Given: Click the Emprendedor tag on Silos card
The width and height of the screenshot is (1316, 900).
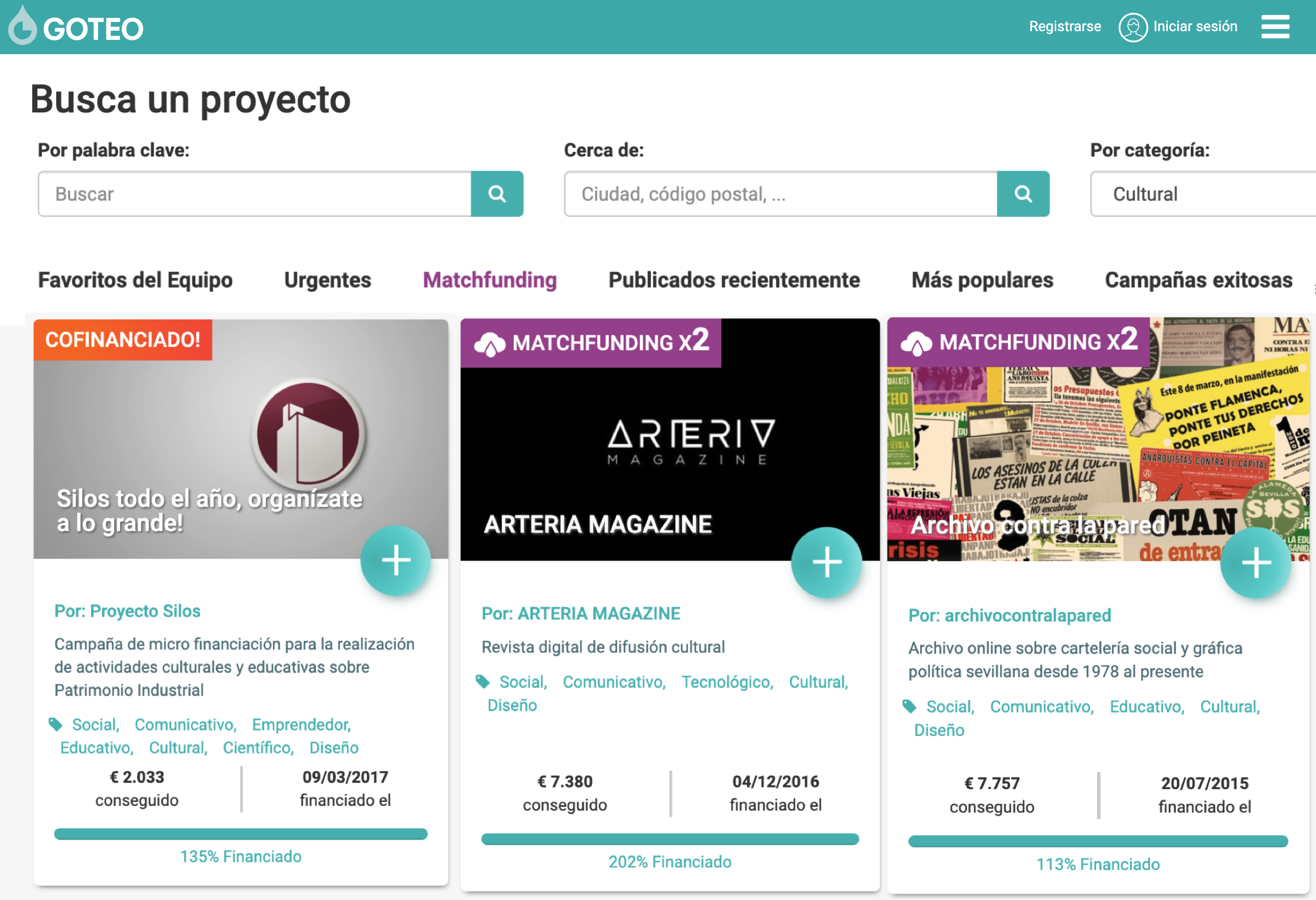Looking at the screenshot, I should (301, 724).
